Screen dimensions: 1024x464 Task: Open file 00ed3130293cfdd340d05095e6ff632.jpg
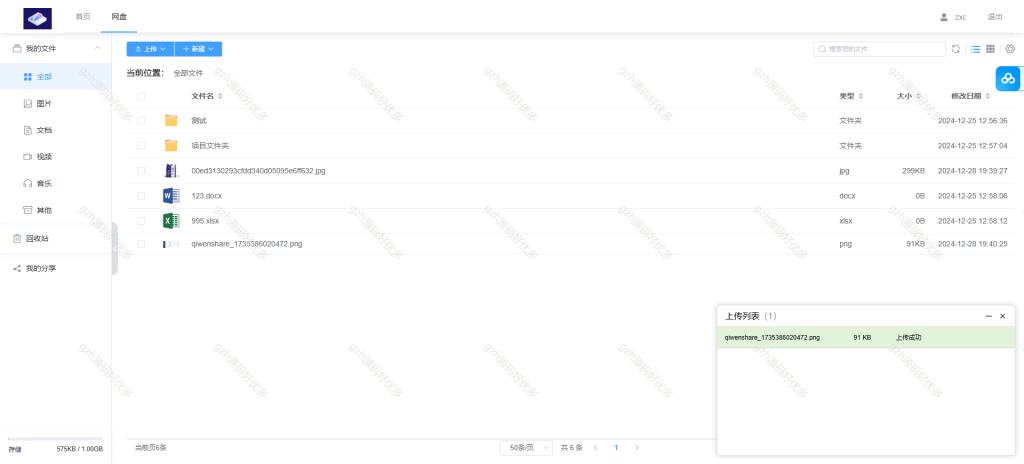click(258, 171)
